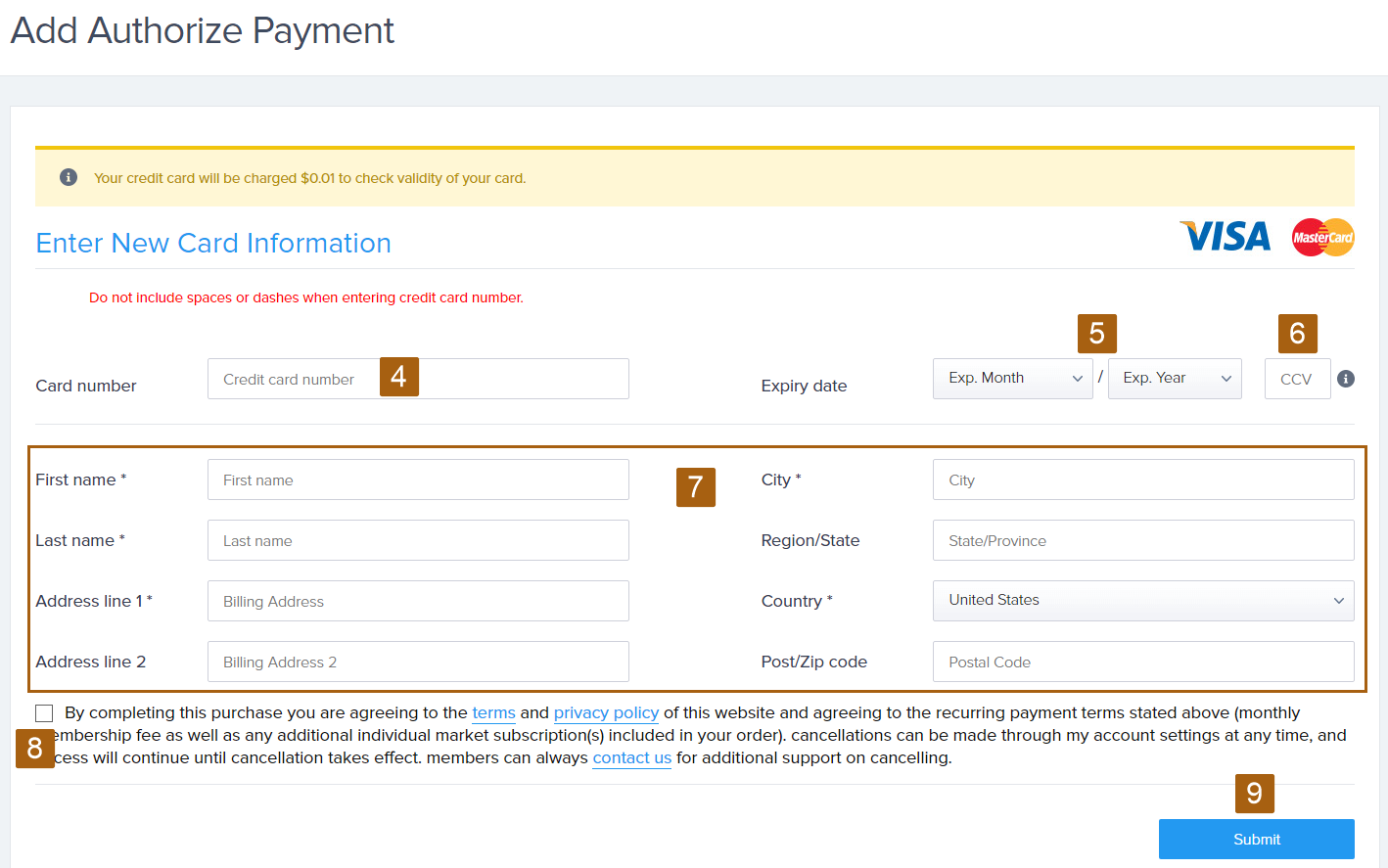Viewport: 1388px width, 868px height.
Task: Select the First name input
Action: tap(418, 480)
